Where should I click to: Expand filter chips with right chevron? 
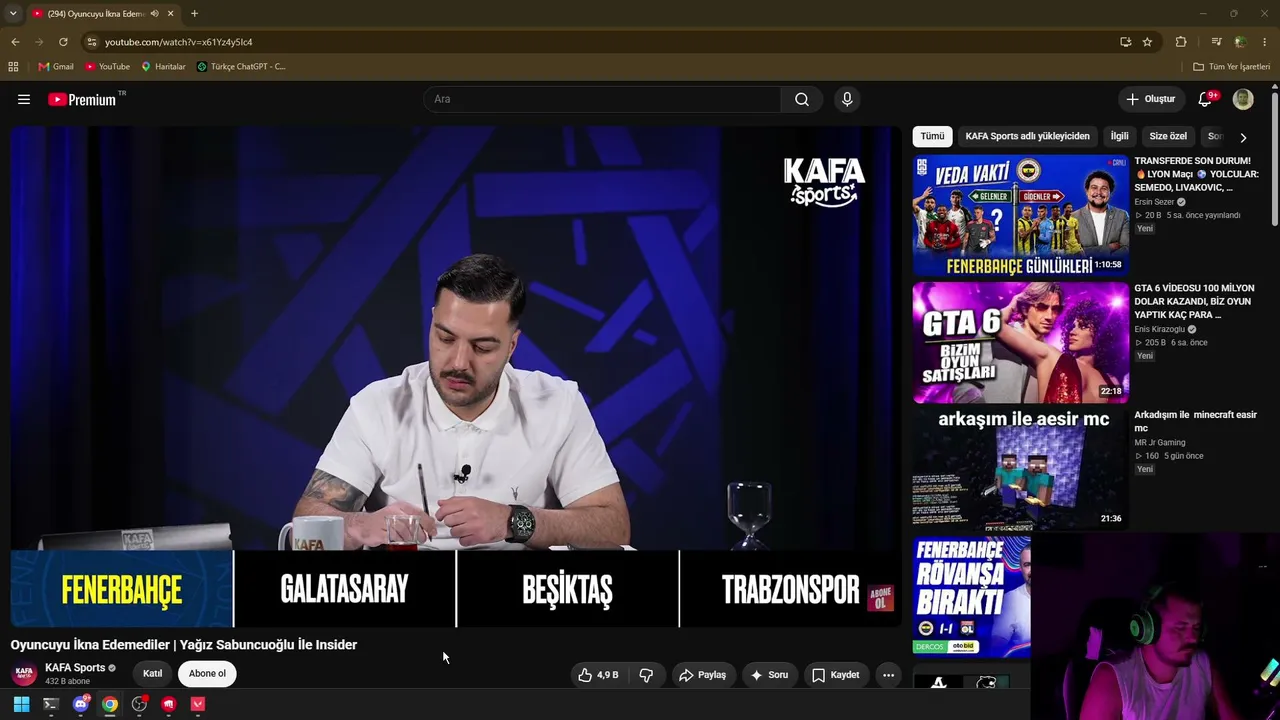1243,137
